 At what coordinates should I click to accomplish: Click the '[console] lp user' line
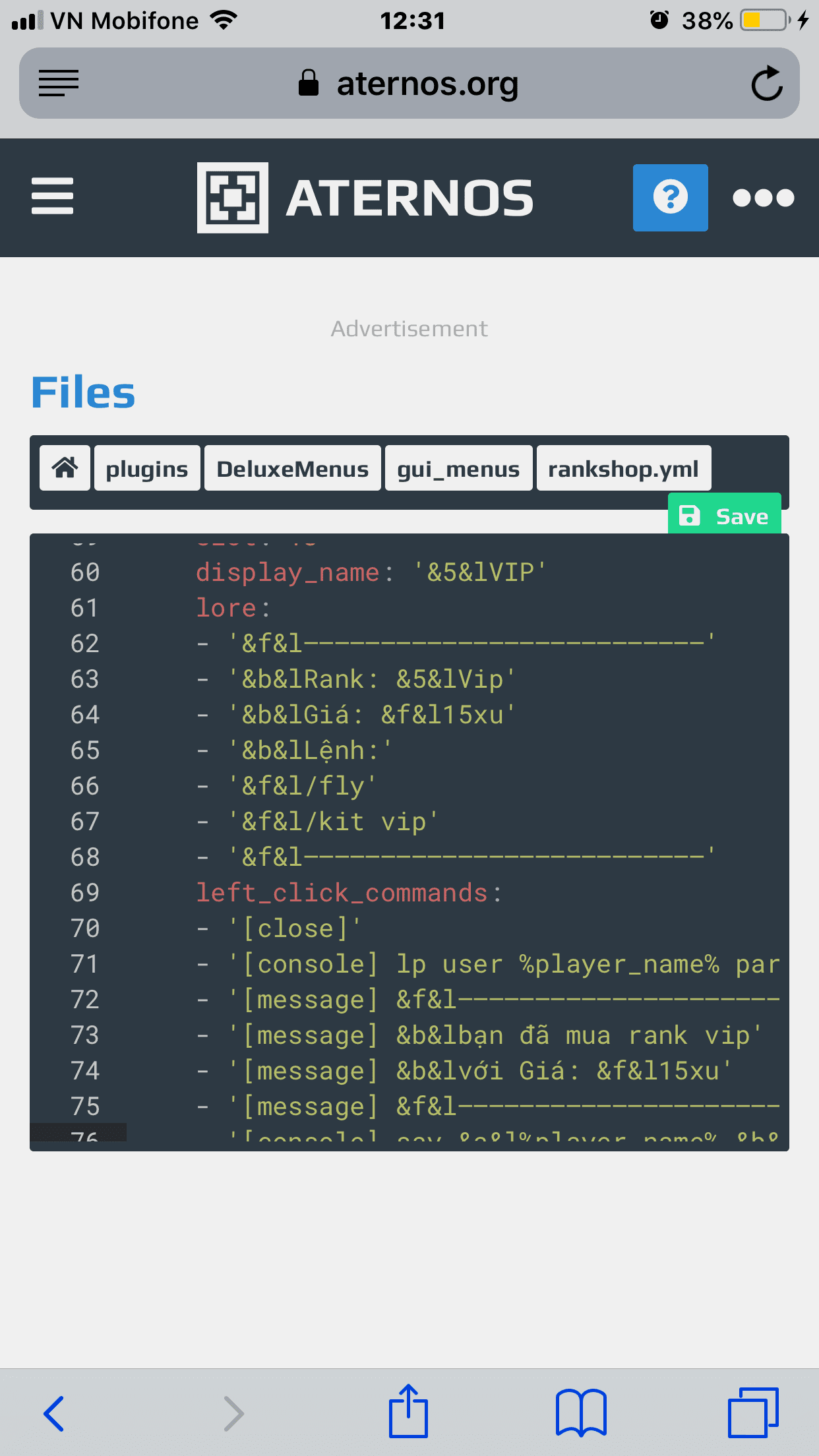488,964
